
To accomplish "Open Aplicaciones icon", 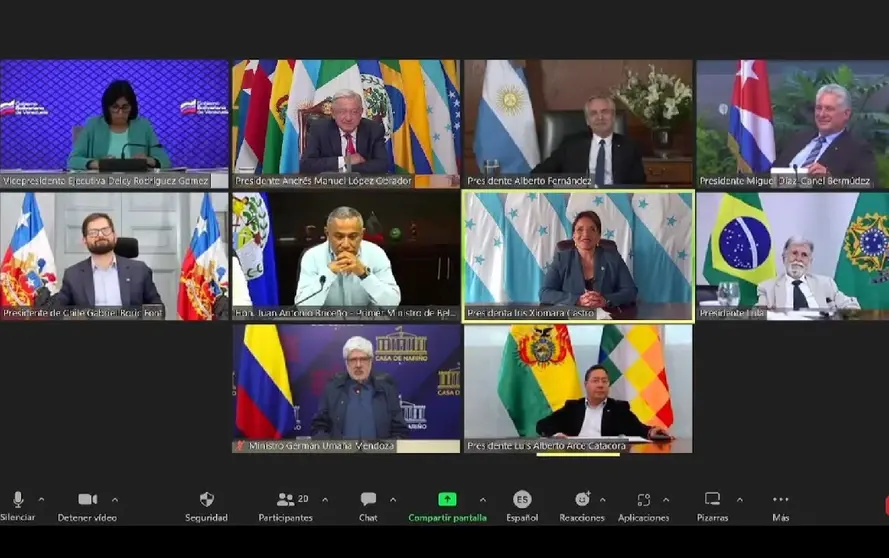I will click(x=644, y=499).
